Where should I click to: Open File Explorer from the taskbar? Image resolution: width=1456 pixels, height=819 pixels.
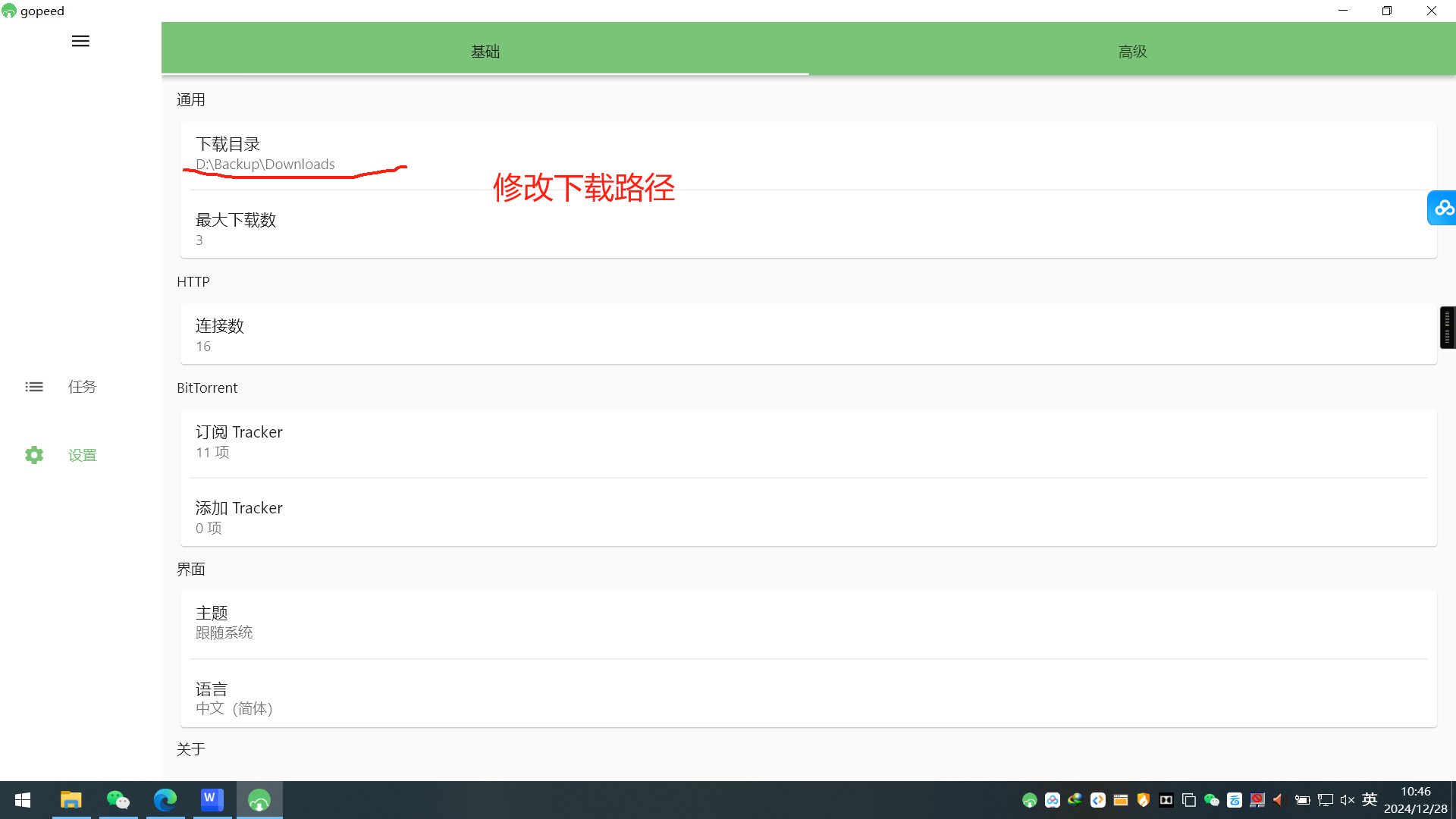click(71, 799)
